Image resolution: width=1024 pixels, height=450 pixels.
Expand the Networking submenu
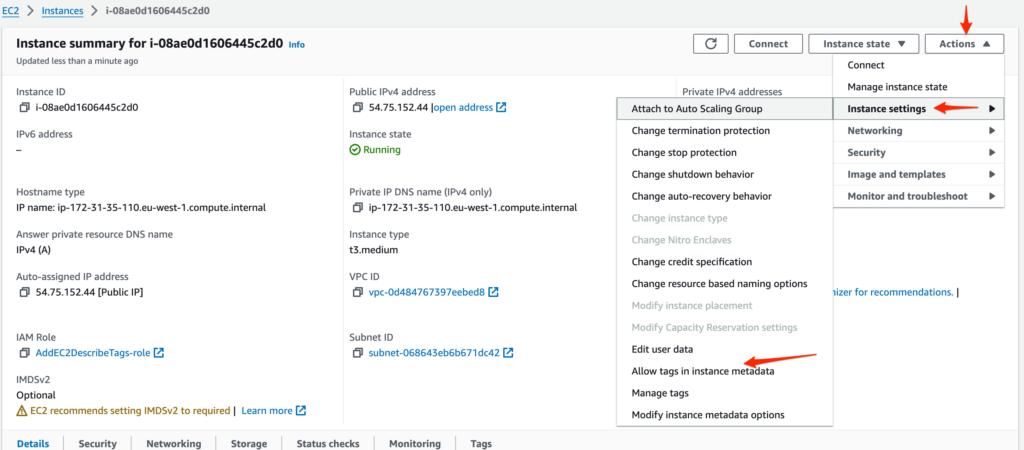[x=919, y=131]
